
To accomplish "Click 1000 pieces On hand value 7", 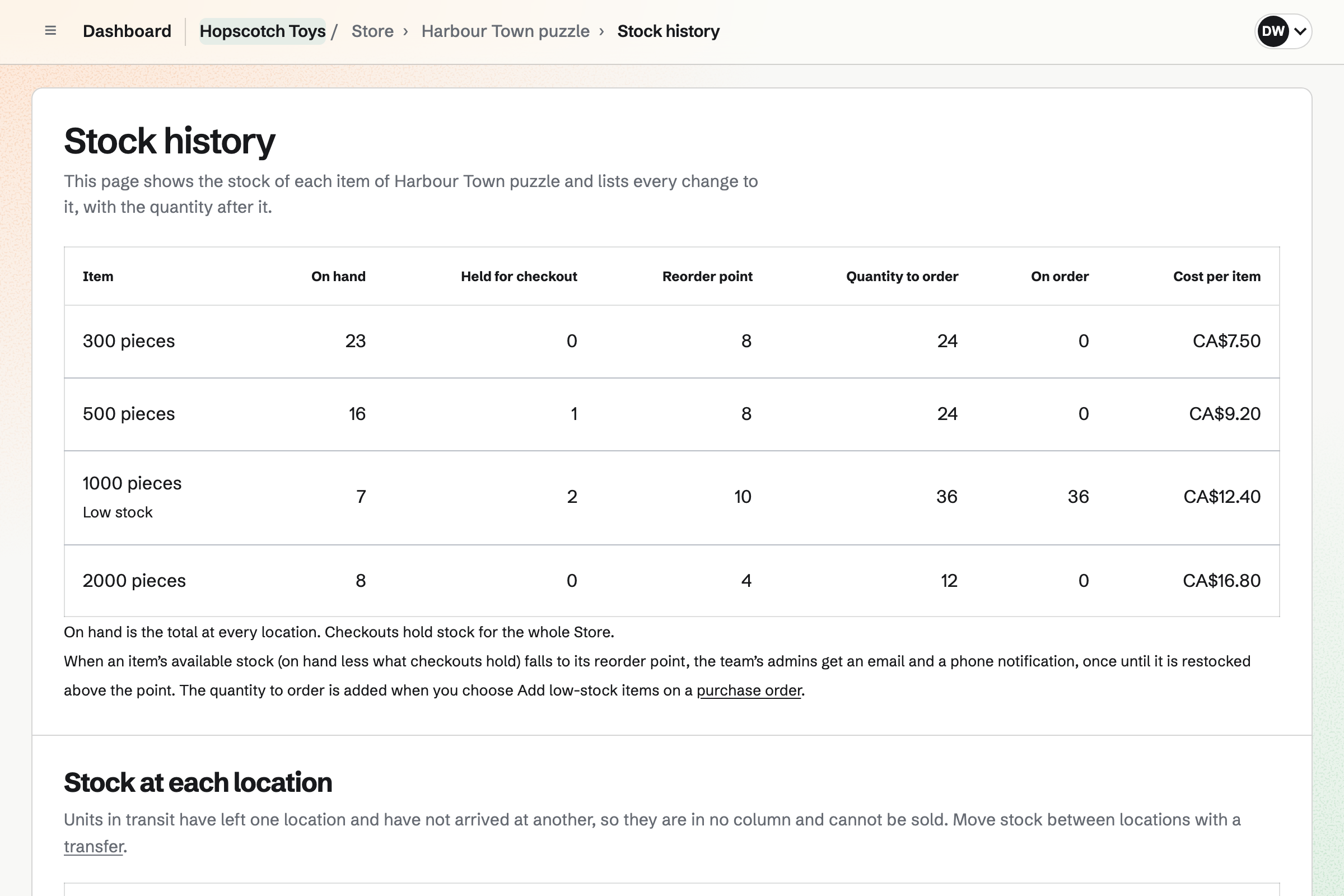I will [361, 497].
